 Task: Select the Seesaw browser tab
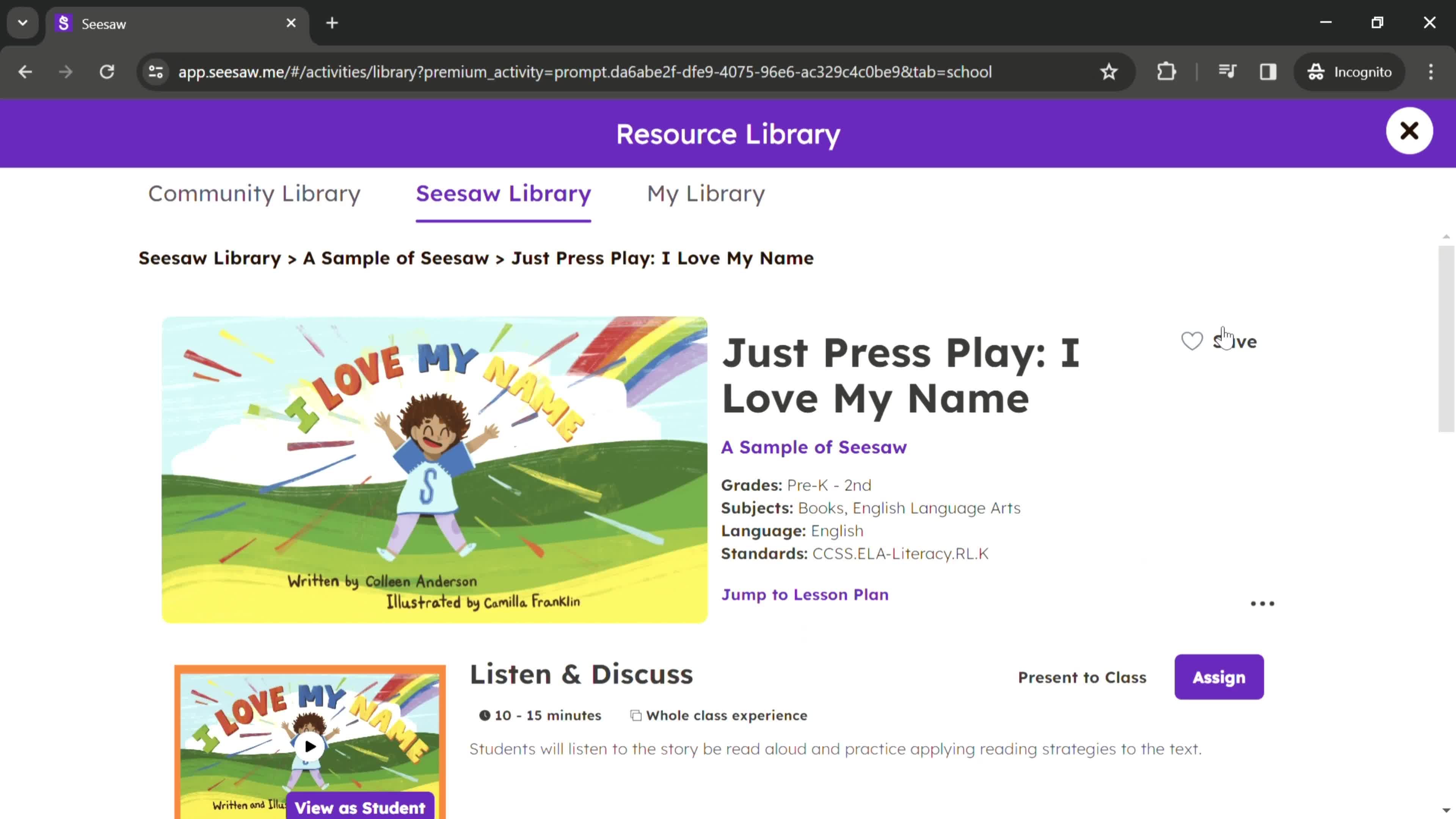[x=177, y=24]
